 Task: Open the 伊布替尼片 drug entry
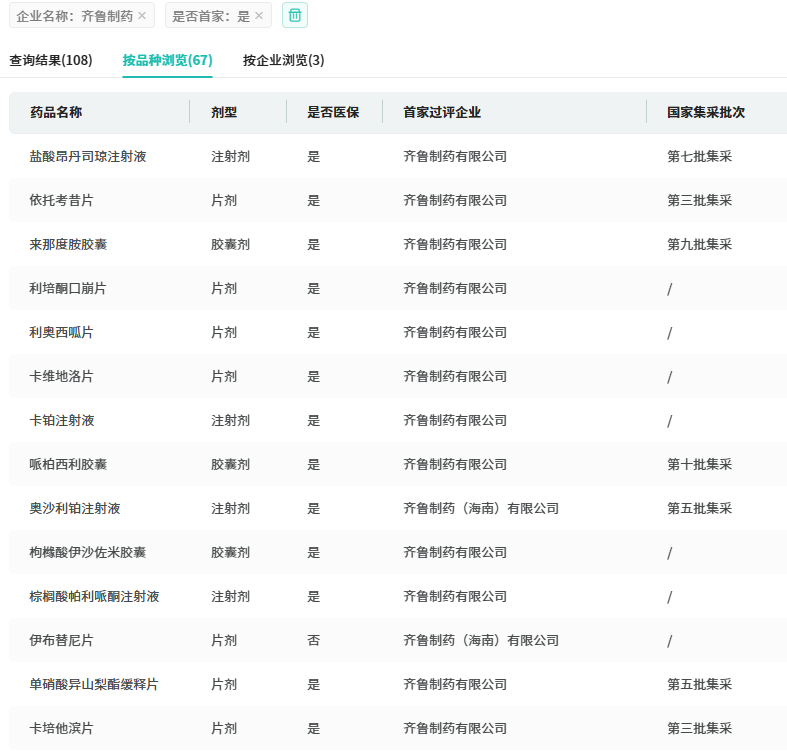[x=62, y=640]
